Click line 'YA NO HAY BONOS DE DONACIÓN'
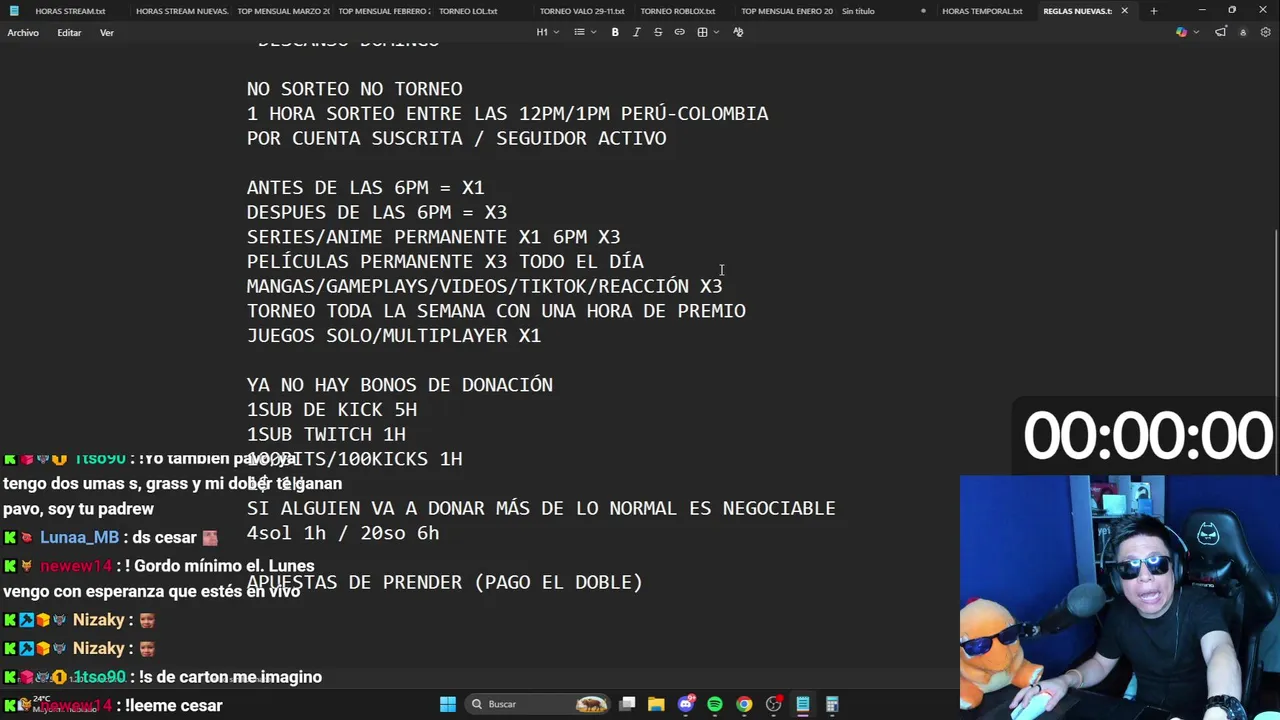The width and height of the screenshot is (1280, 720). pos(400,385)
